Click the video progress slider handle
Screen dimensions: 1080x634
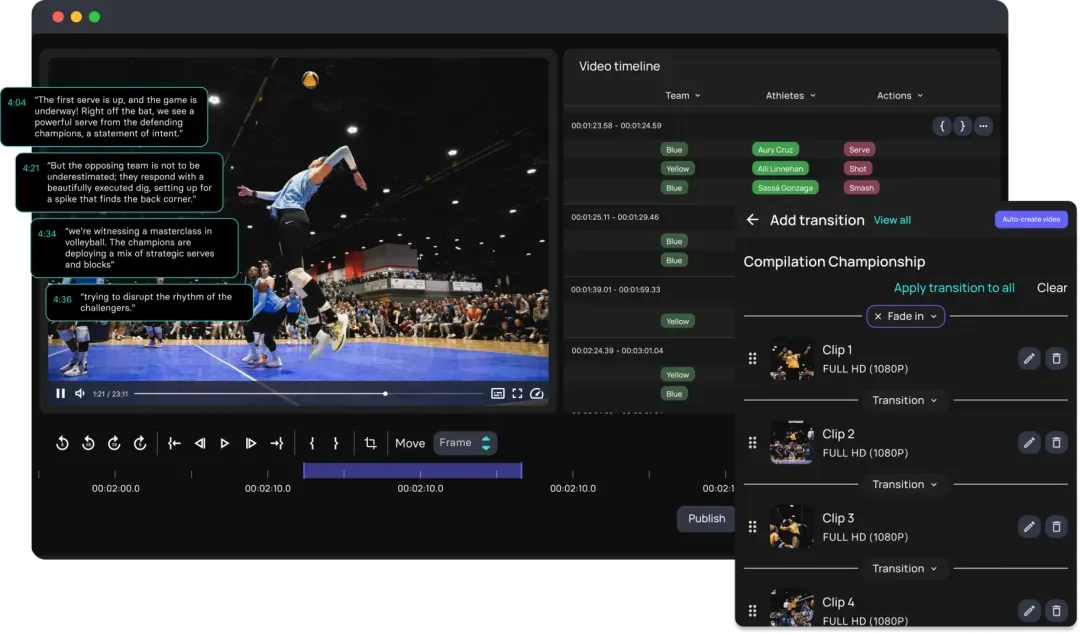(386, 394)
